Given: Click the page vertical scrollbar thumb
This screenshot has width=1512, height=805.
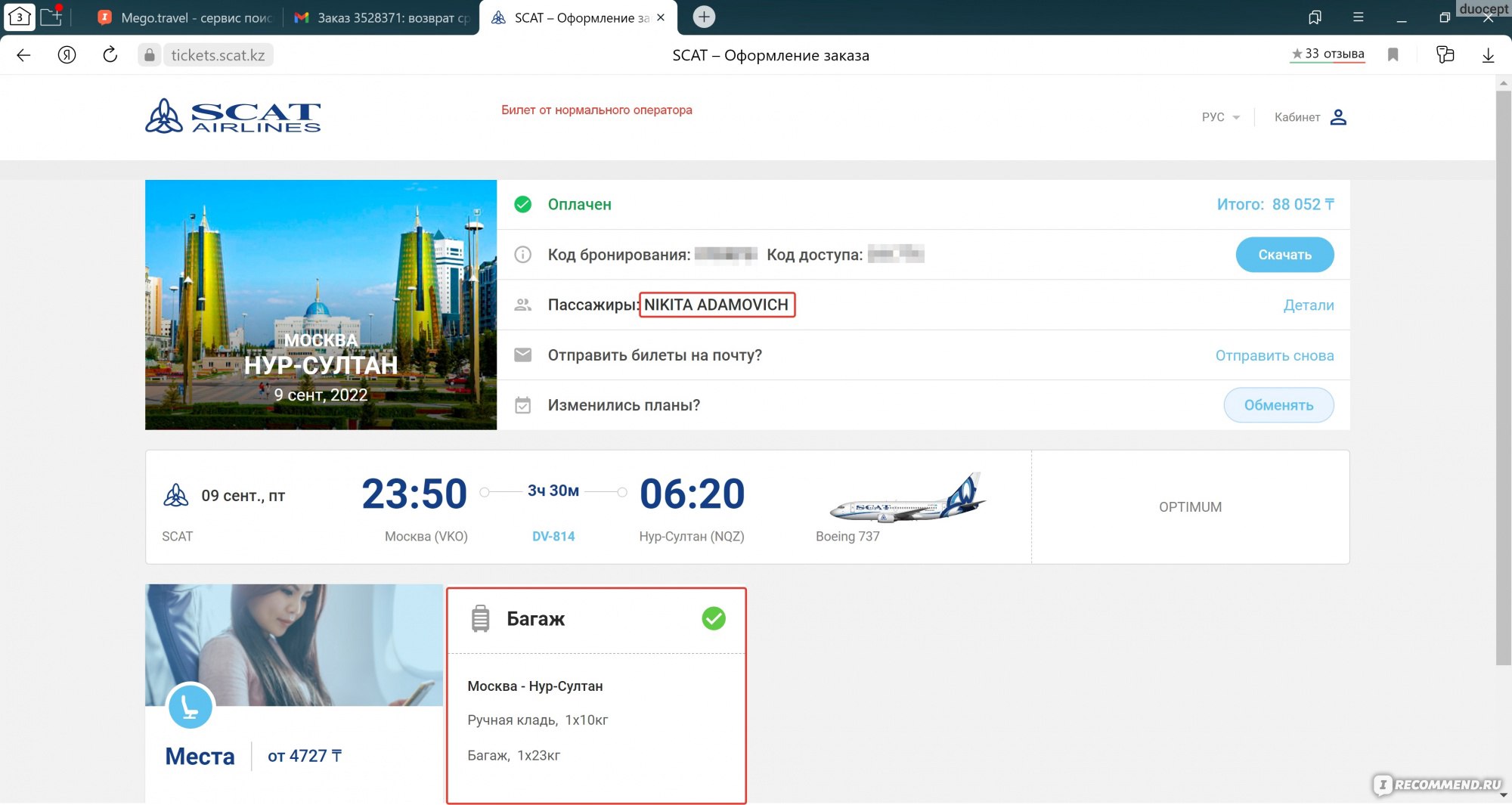Looking at the screenshot, I should click(1503, 378).
